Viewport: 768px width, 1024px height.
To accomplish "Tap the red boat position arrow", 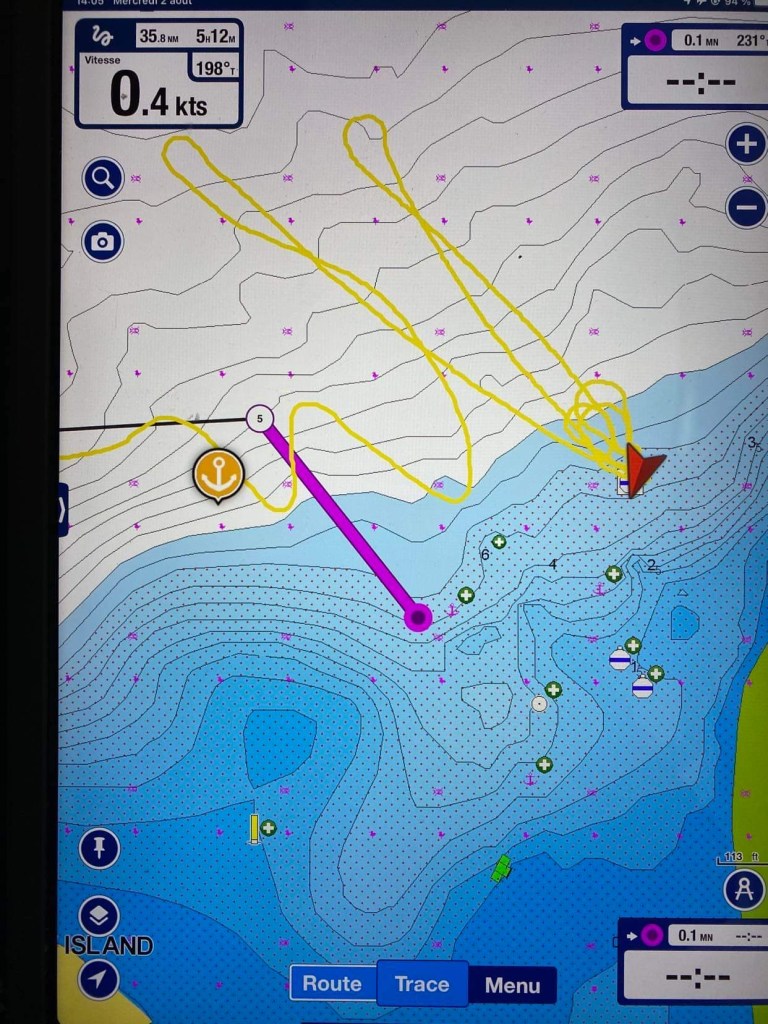I will pyautogui.click(x=641, y=468).
